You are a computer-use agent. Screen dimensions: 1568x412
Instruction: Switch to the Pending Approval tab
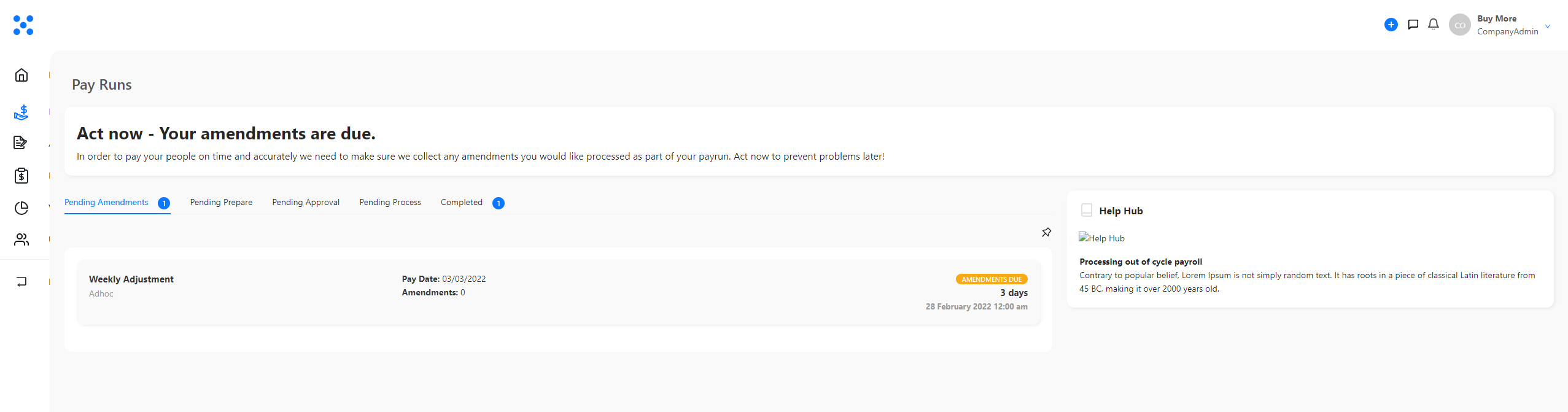pyautogui.click(x=306, y=202)
